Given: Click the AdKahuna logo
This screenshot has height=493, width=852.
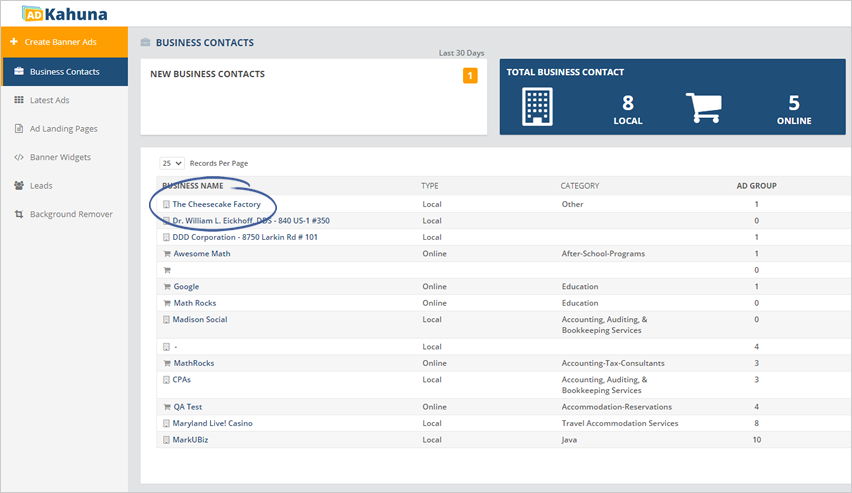Looking at the screenshot, I should click(x=64, y=14).
